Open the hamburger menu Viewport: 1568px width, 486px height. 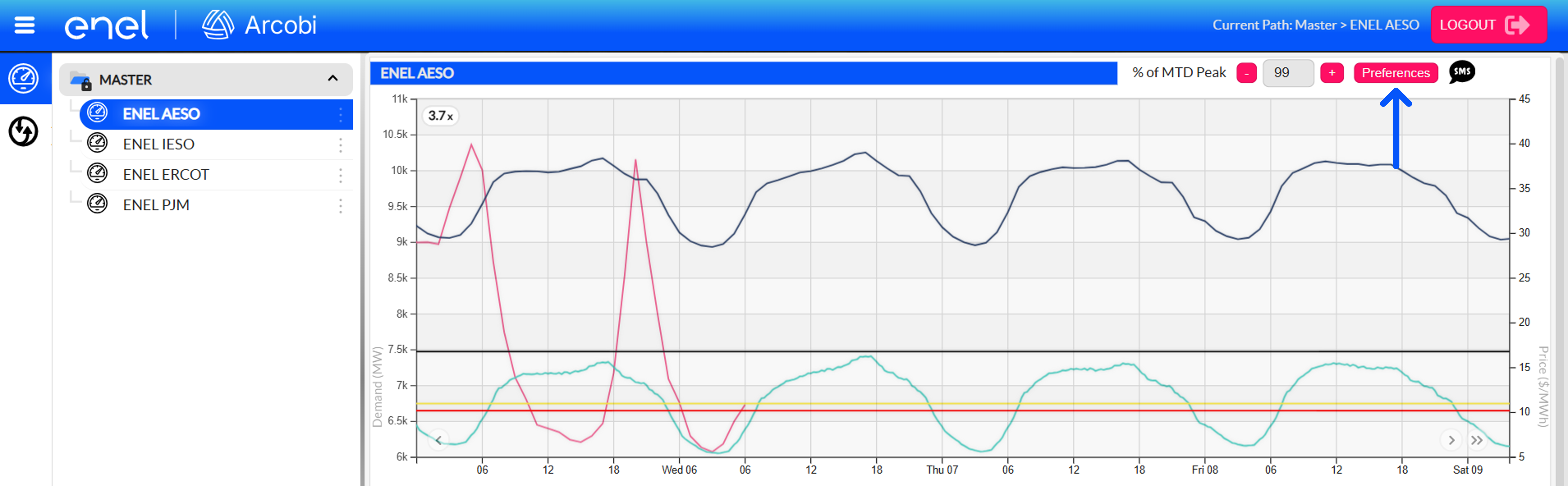pos(24,25)
